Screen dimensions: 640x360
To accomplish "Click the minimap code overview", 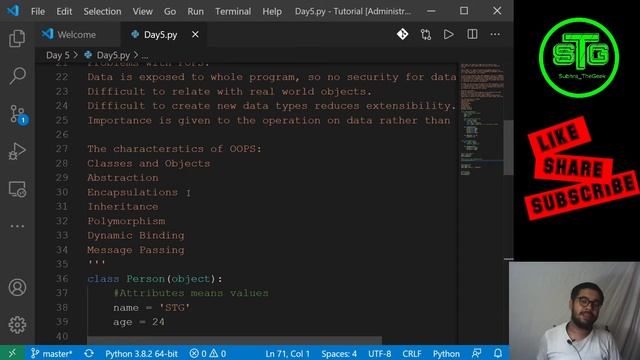I will click(481, 119).
